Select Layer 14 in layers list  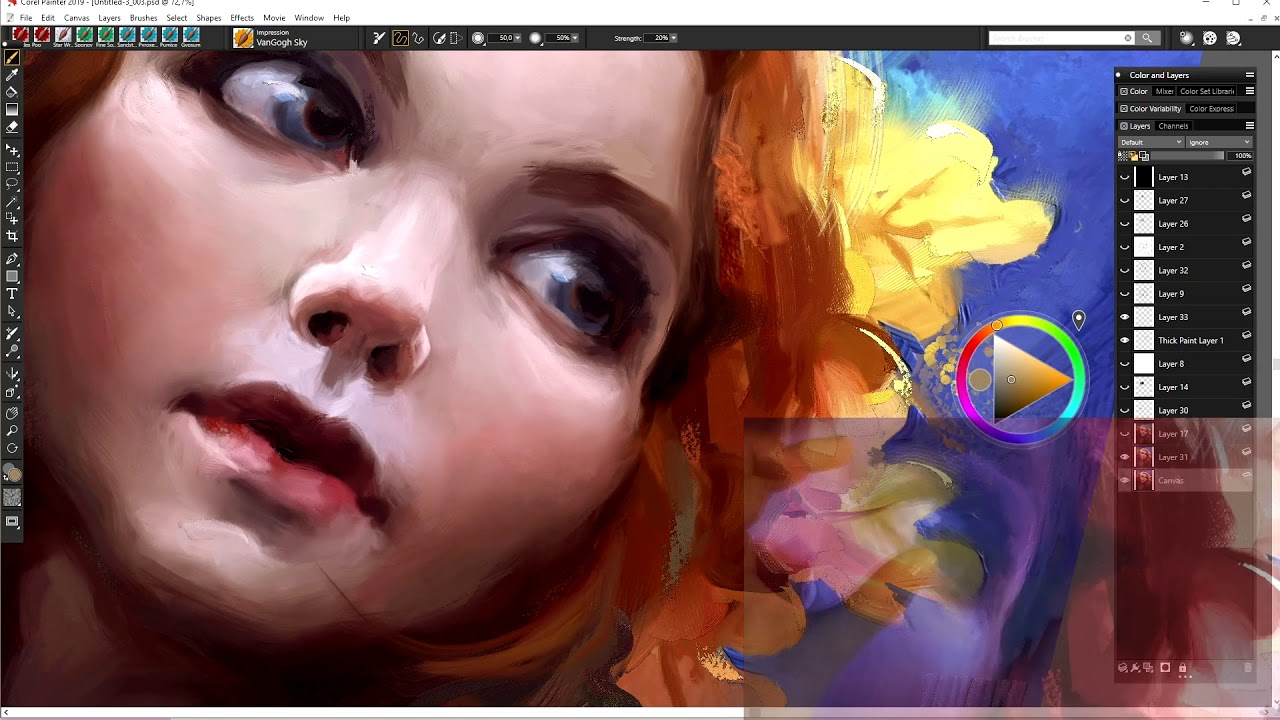[x=1185, y=387]
